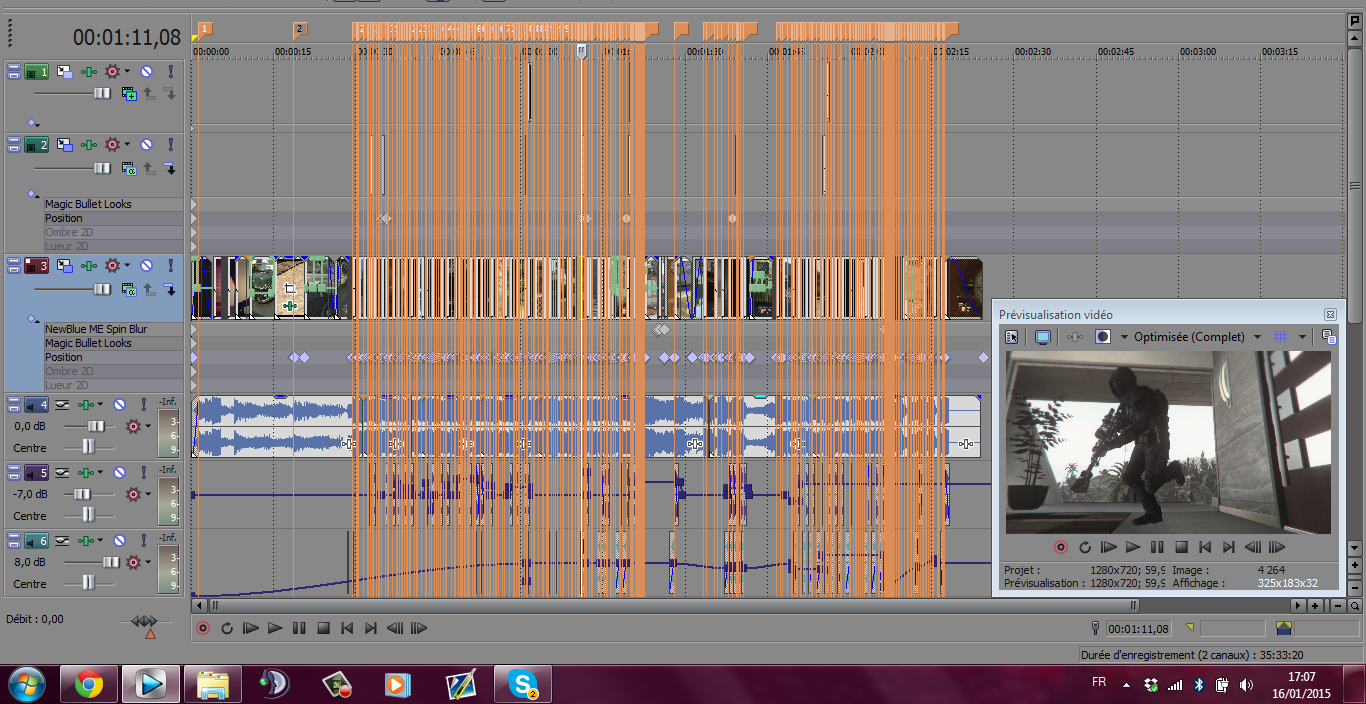Open Google Chrome from taskbar

coord(88,685)
